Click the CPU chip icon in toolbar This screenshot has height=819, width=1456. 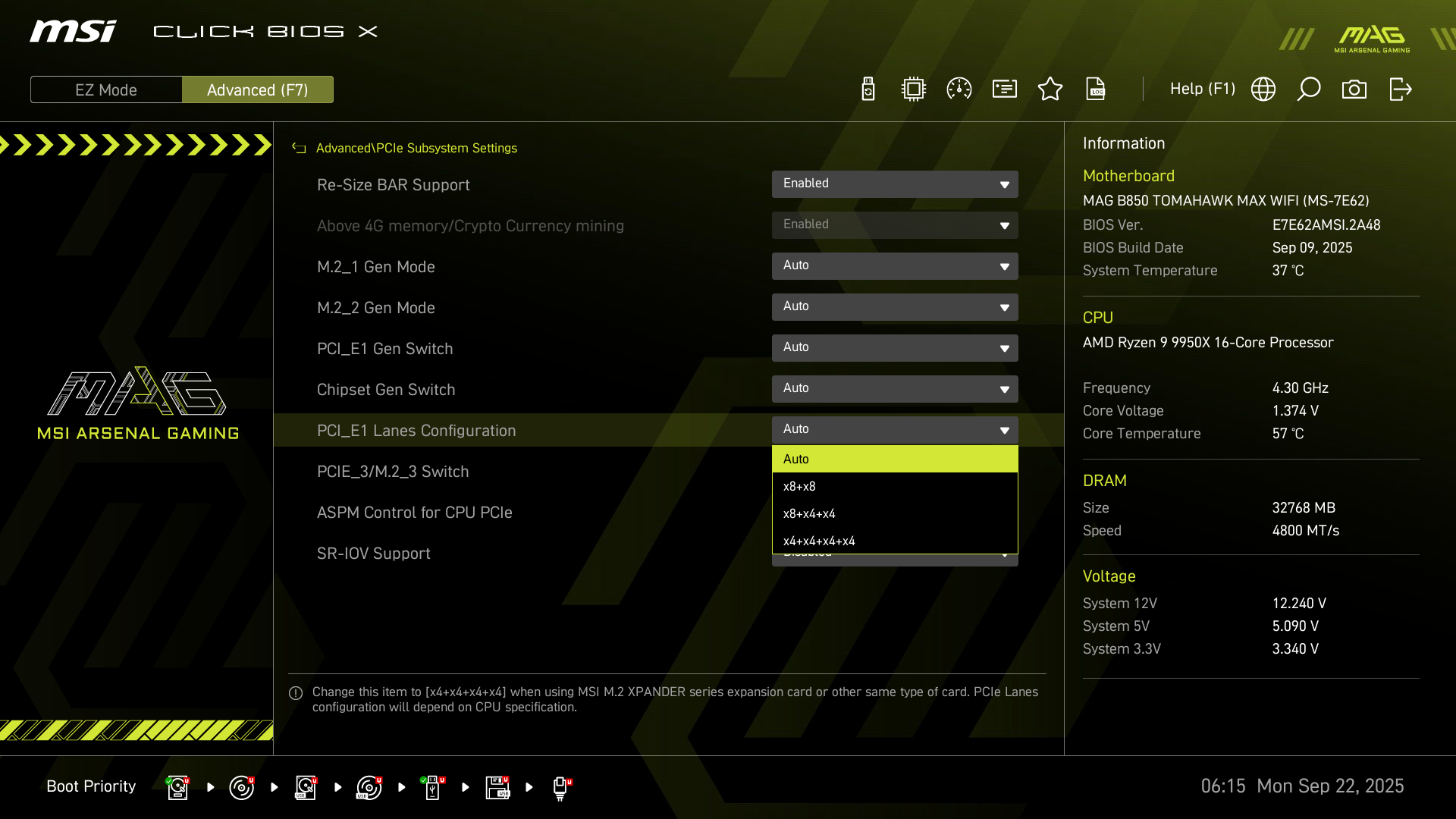pos(914,89)
